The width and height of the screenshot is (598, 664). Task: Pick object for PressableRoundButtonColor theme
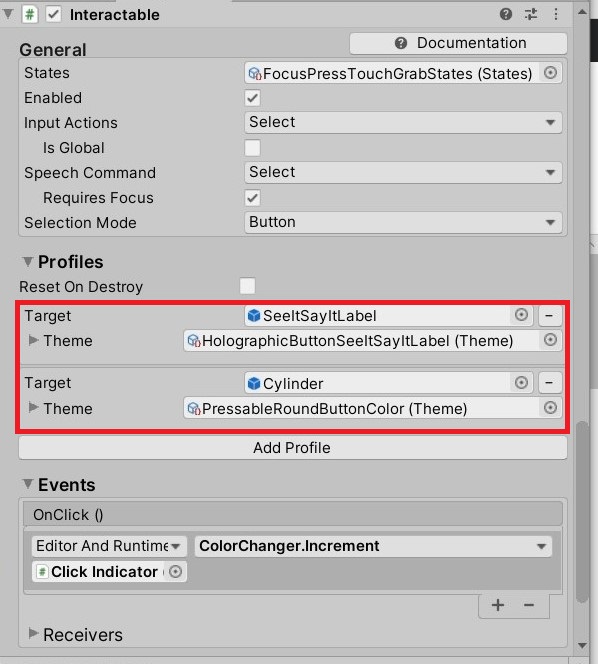[x=550, y=408]
